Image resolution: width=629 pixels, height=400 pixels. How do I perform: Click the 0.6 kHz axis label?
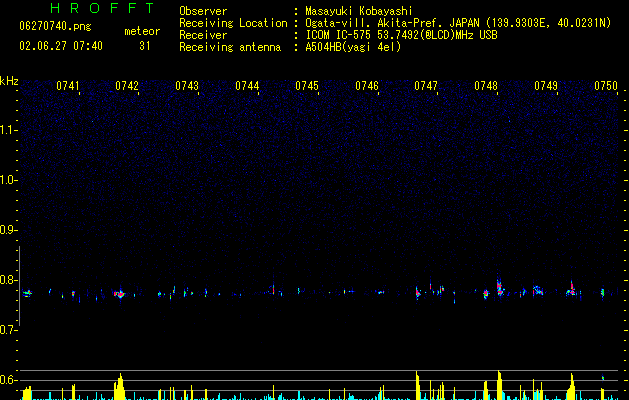pos(9,380)
